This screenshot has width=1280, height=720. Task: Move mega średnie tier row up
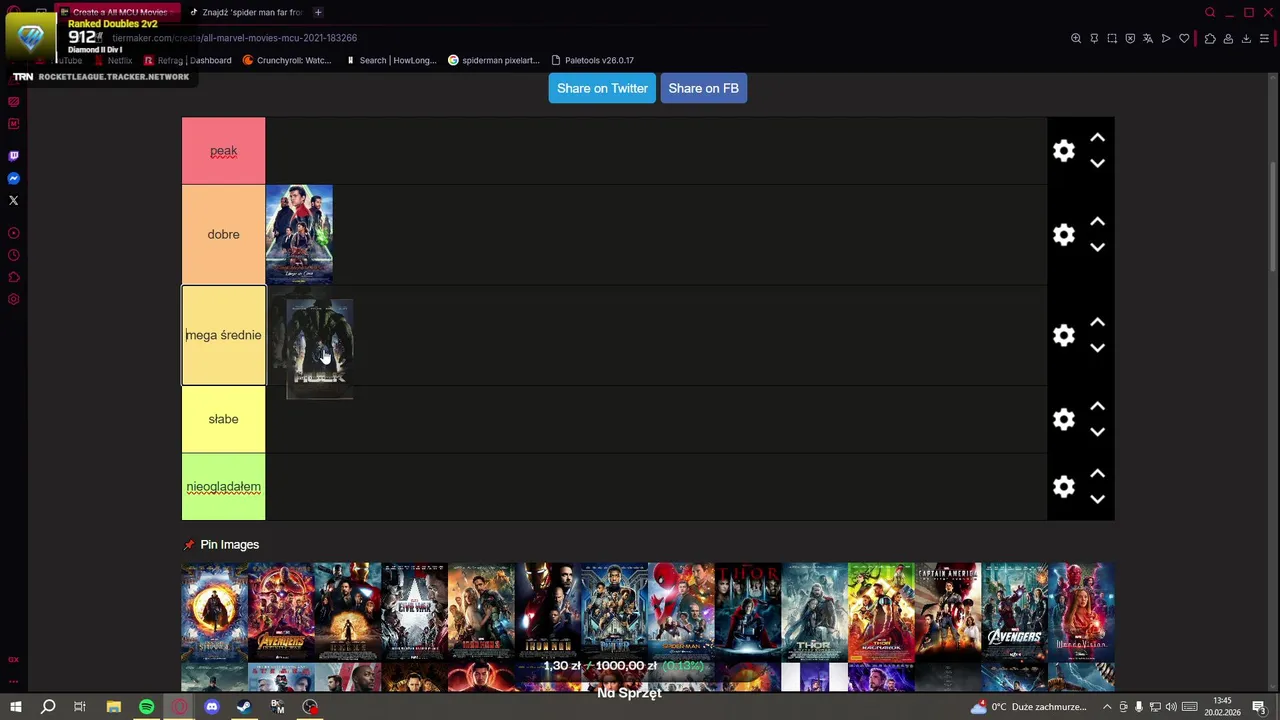tap(1097, 323)
